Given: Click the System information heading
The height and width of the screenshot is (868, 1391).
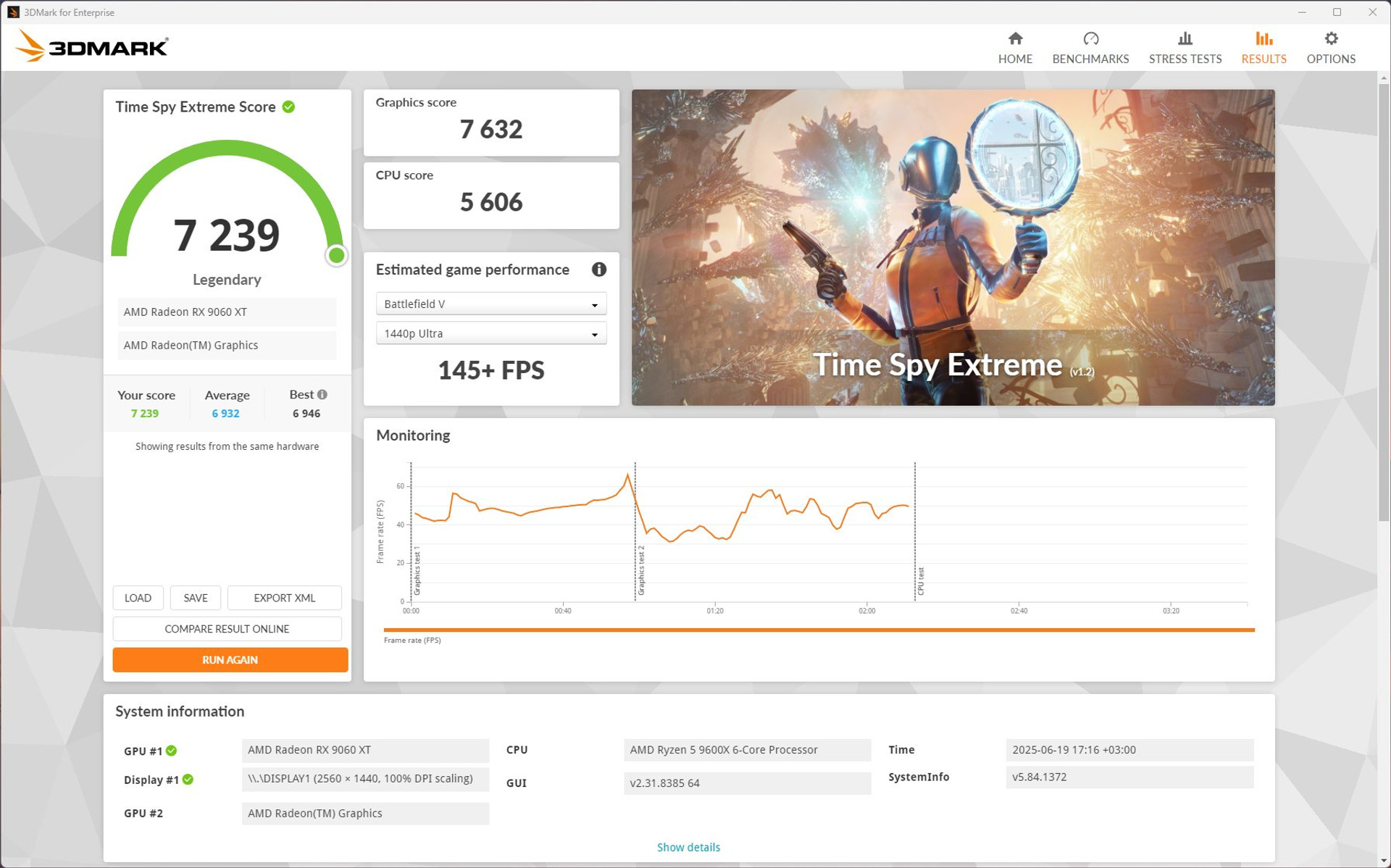Looking at the screenshot, I should click(x=180, y=711).
